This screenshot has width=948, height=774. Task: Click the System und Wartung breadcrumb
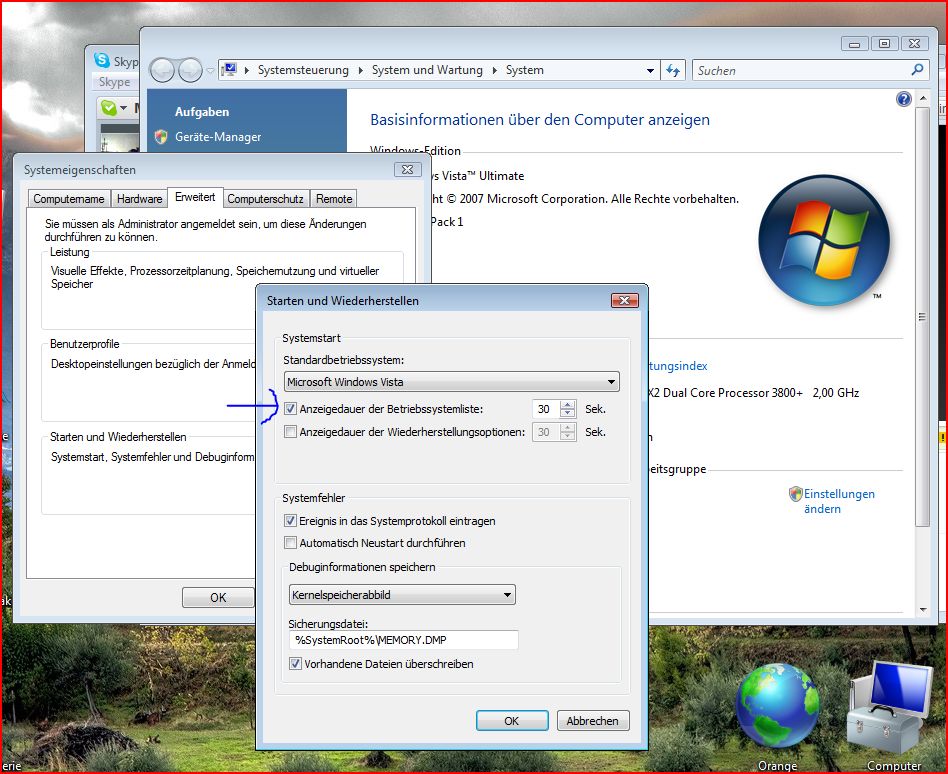coord(427,70)
